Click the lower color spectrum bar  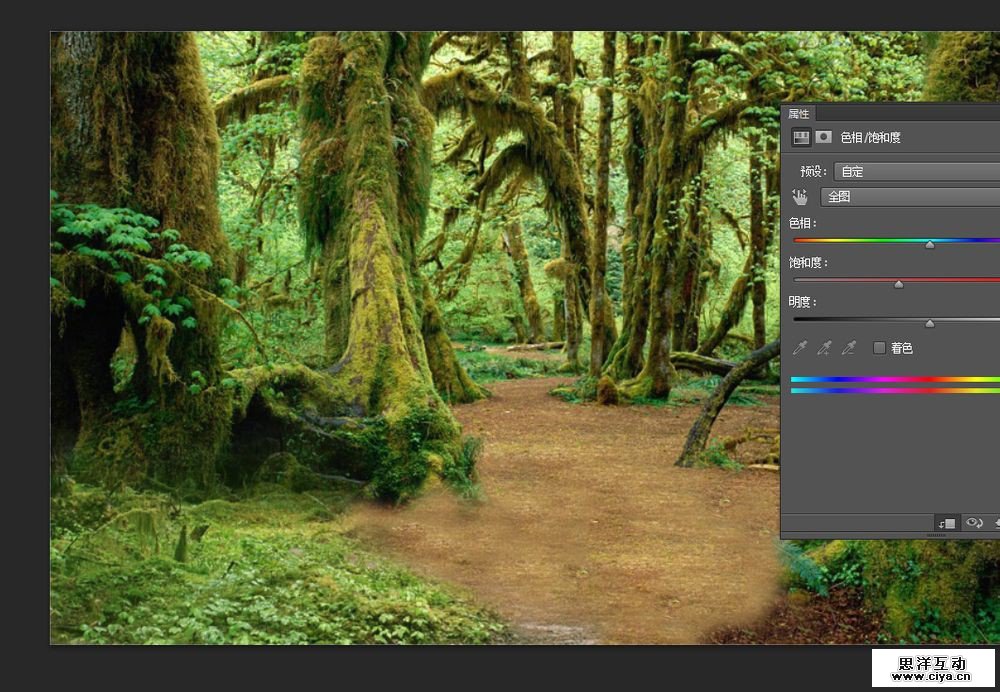click(894, 390)
